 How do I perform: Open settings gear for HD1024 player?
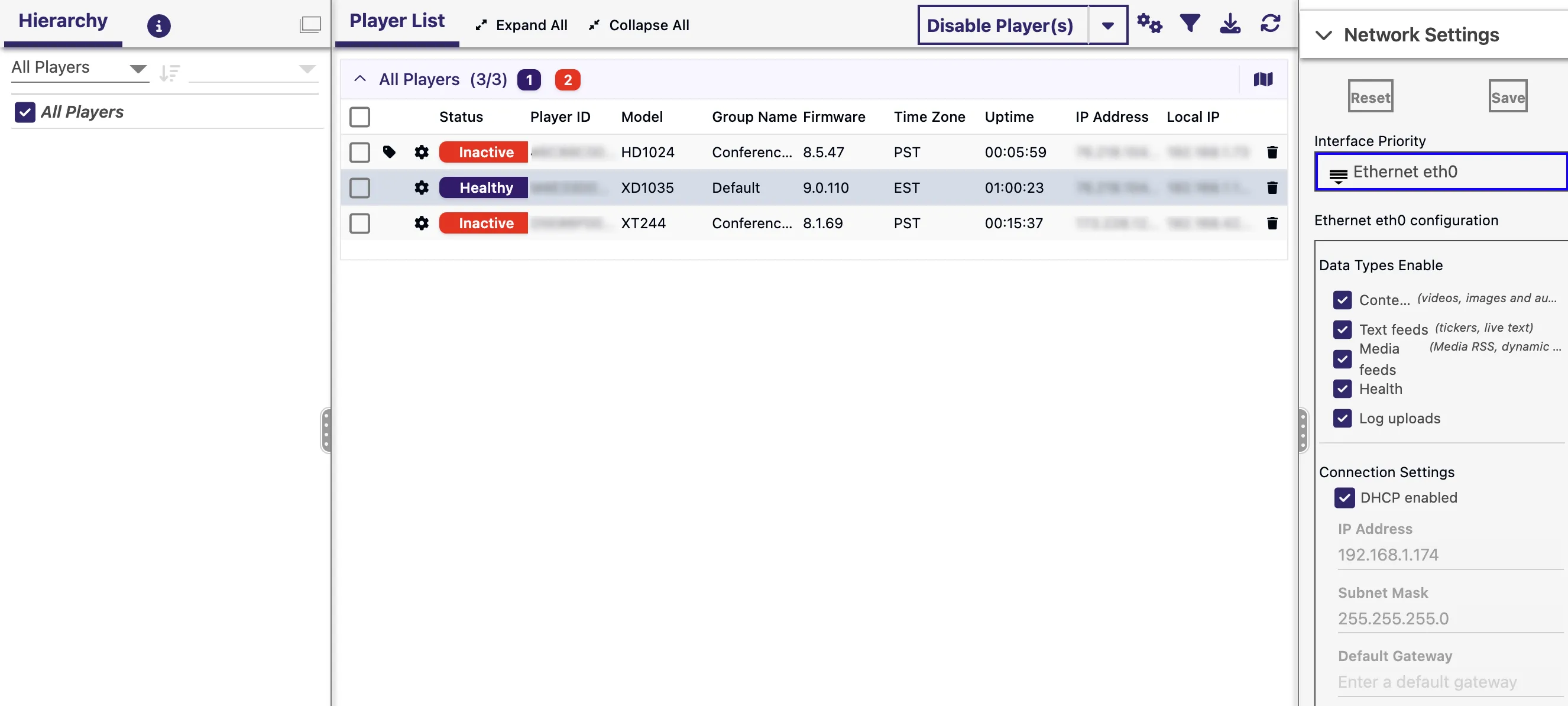(x=421, y=151)
